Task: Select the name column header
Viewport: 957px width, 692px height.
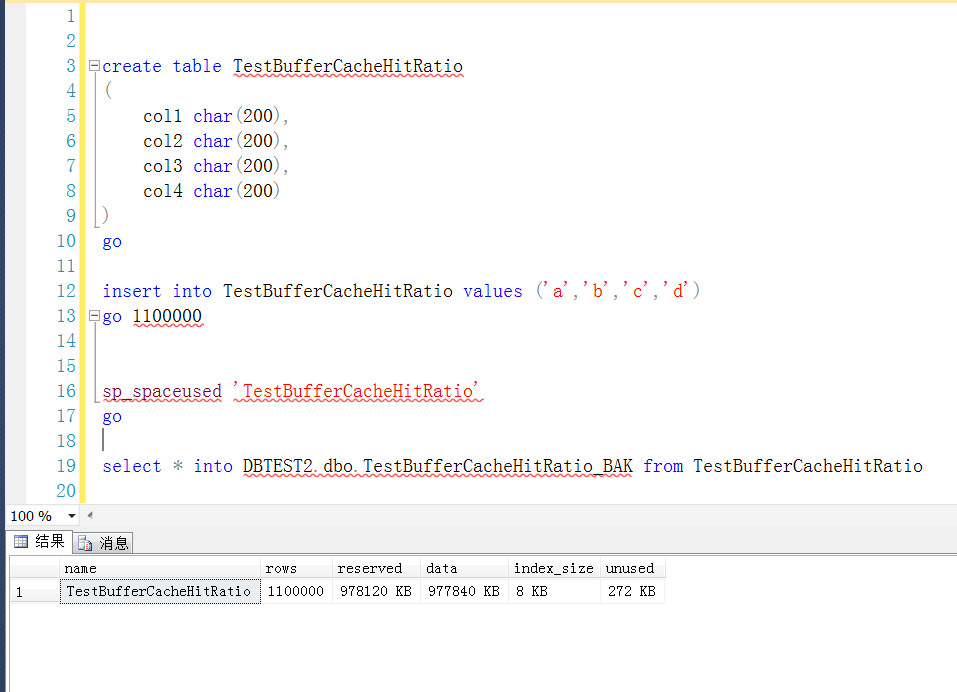Action: 160,568
